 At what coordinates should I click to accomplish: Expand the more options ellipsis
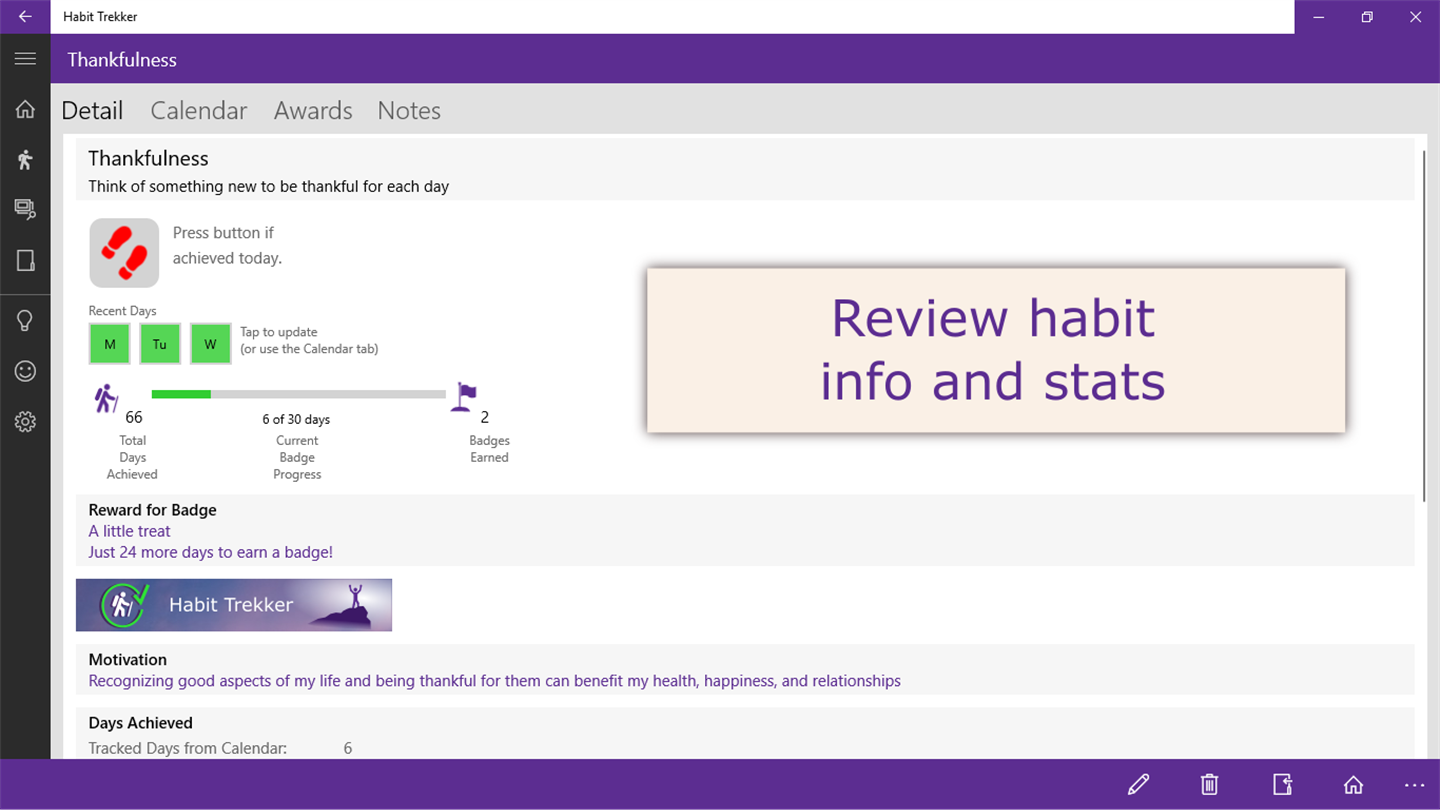point(1414,785)
